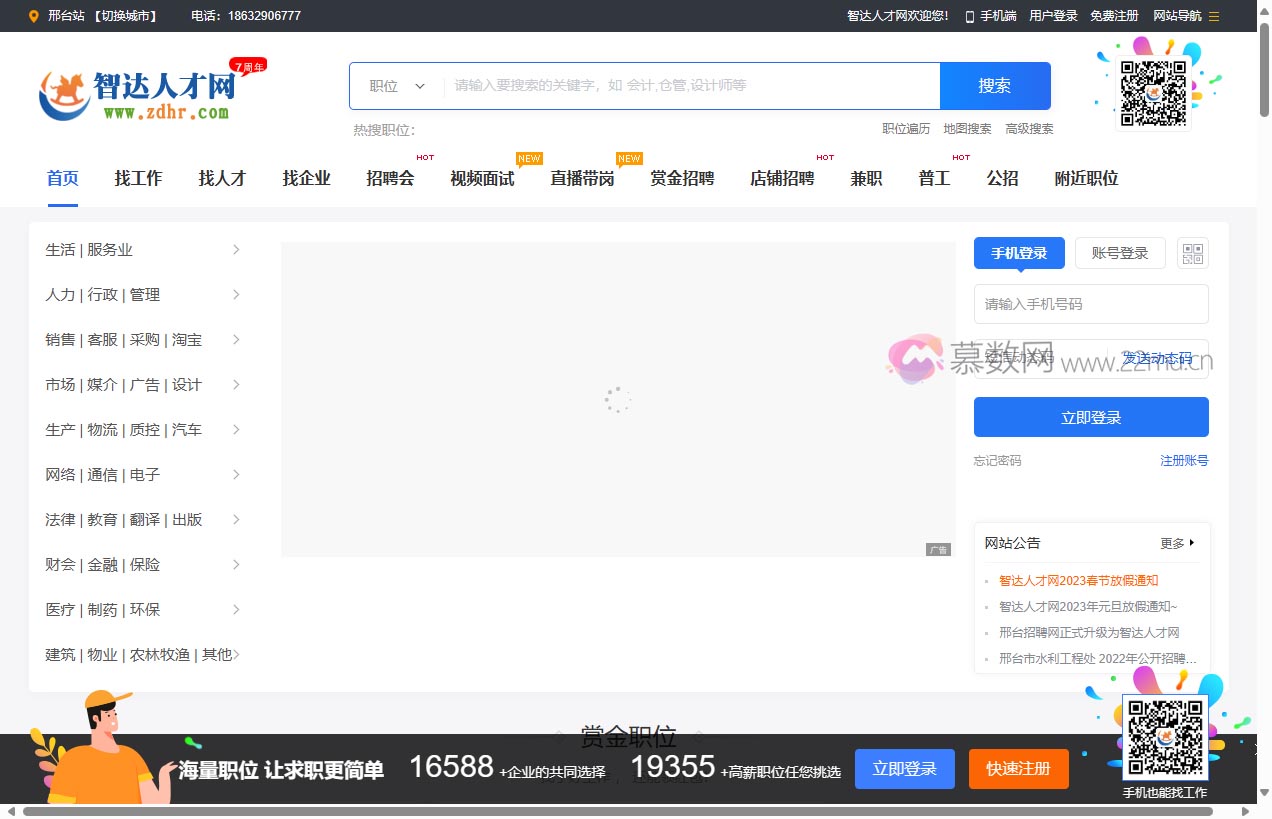Expand 更多 in the 网站公告 panel
Screen dimensions: 1272x819
[x=1176, y=543]
